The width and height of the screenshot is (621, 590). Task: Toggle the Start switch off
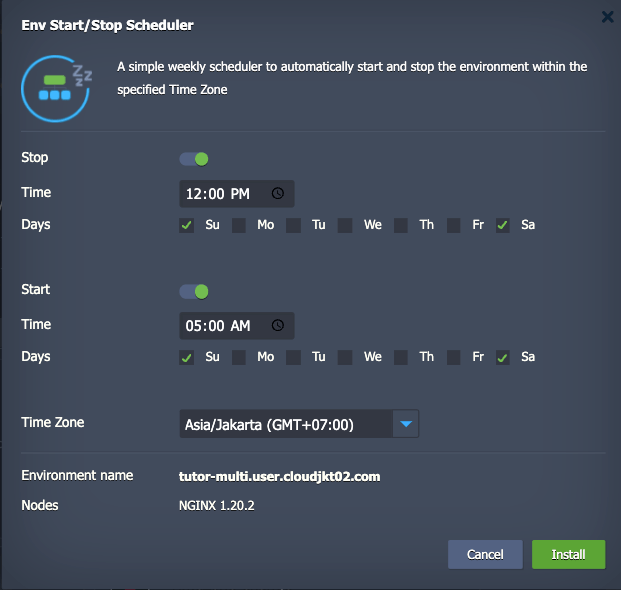point(194,291)
